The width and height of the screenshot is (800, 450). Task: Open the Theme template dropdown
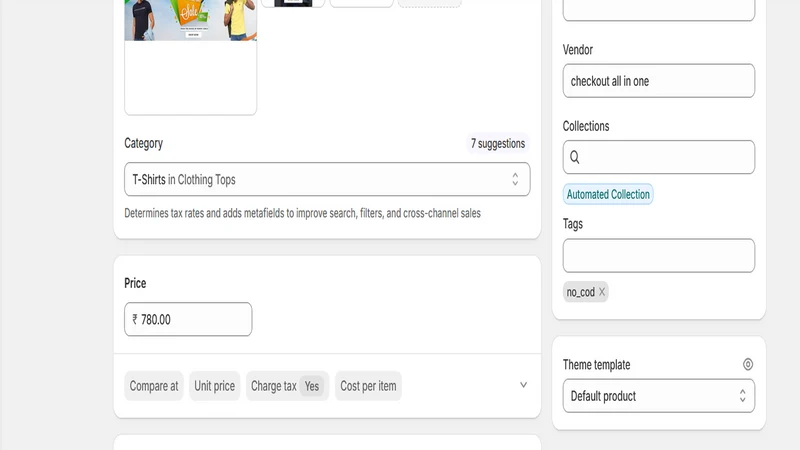659,396
